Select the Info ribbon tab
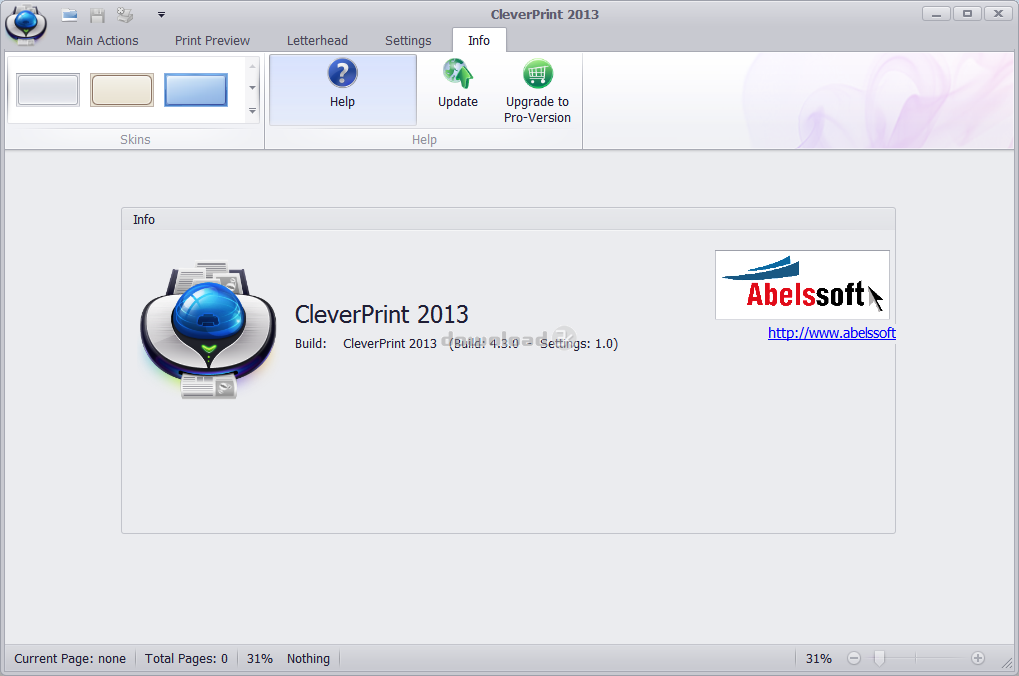This screenshot has height=676, width=1019. click(x=479, y=40)
